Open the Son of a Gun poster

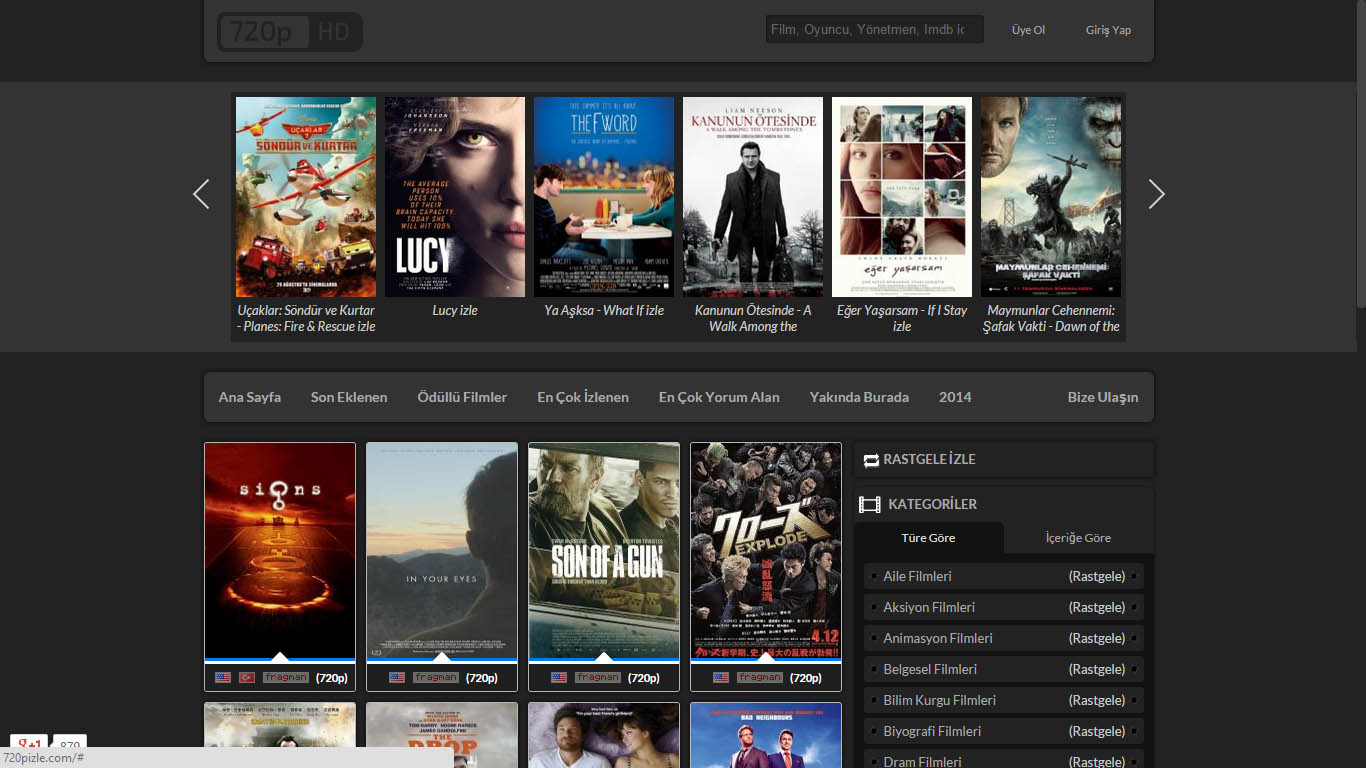(604, 551)
